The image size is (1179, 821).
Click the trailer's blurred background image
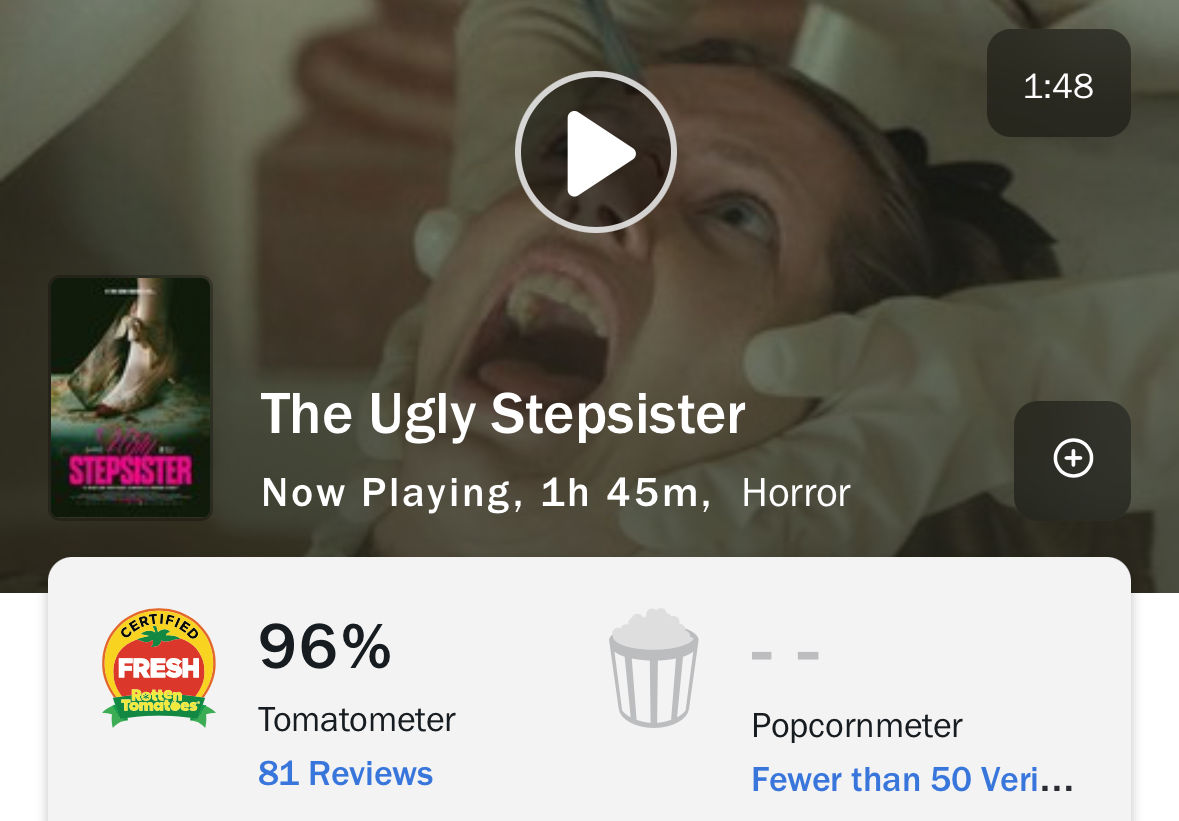coord(850,250)
